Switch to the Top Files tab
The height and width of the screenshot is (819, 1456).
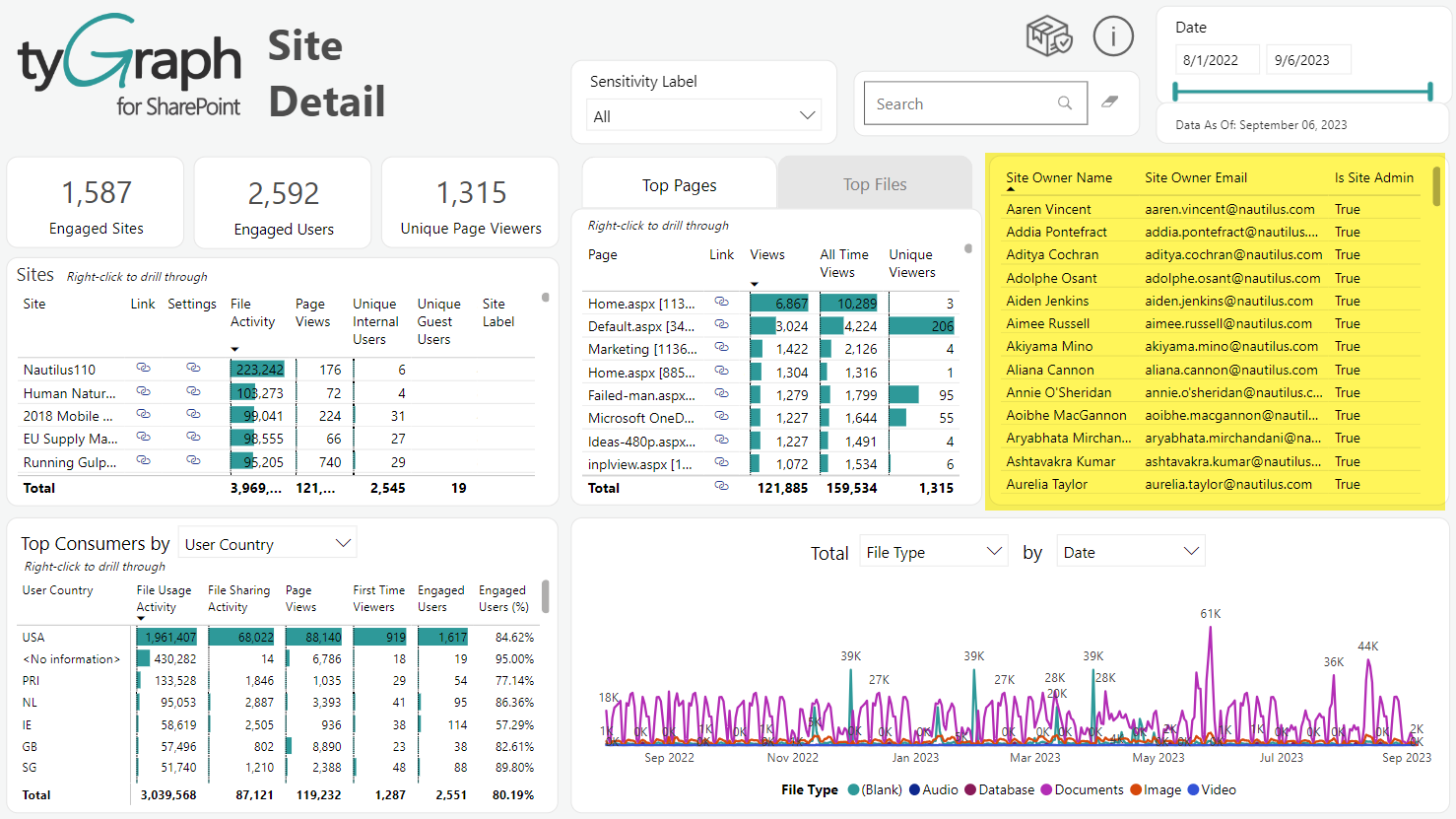(875, 184)
